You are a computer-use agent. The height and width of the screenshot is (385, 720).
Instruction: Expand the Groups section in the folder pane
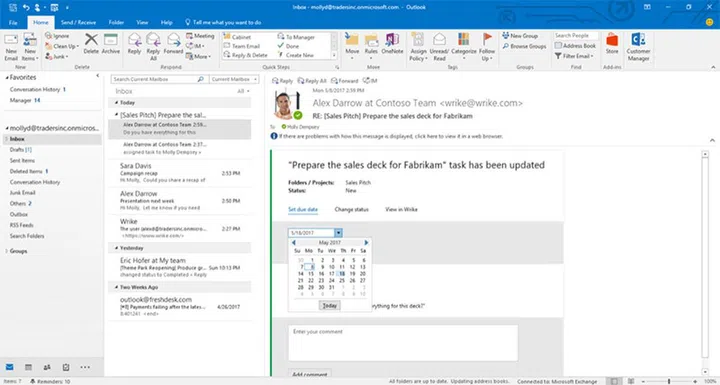(x=7, y=251)
